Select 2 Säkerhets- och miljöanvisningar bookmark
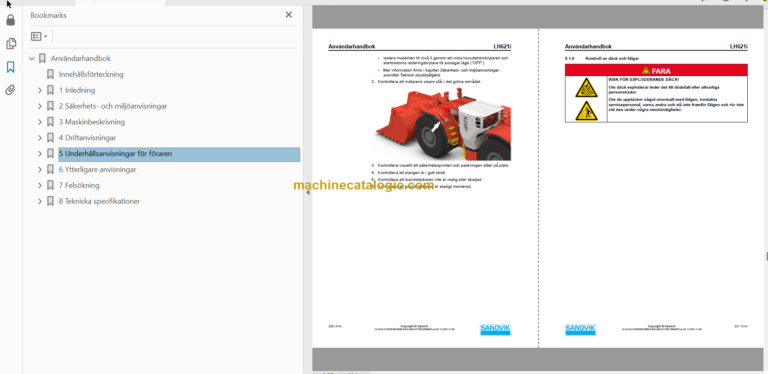 (113, 106)
